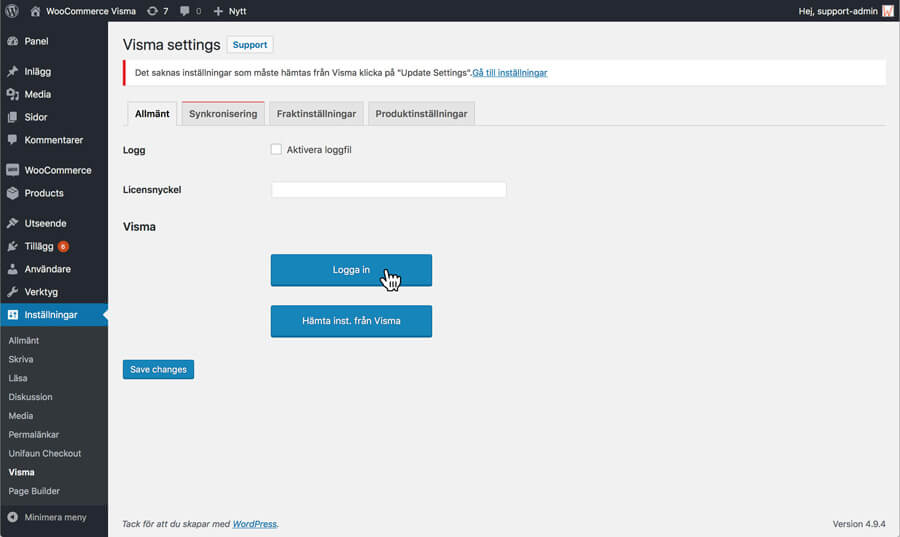Click the Licensnyckel text field
This screenshot has height=537, width=900.
[388, 190]
